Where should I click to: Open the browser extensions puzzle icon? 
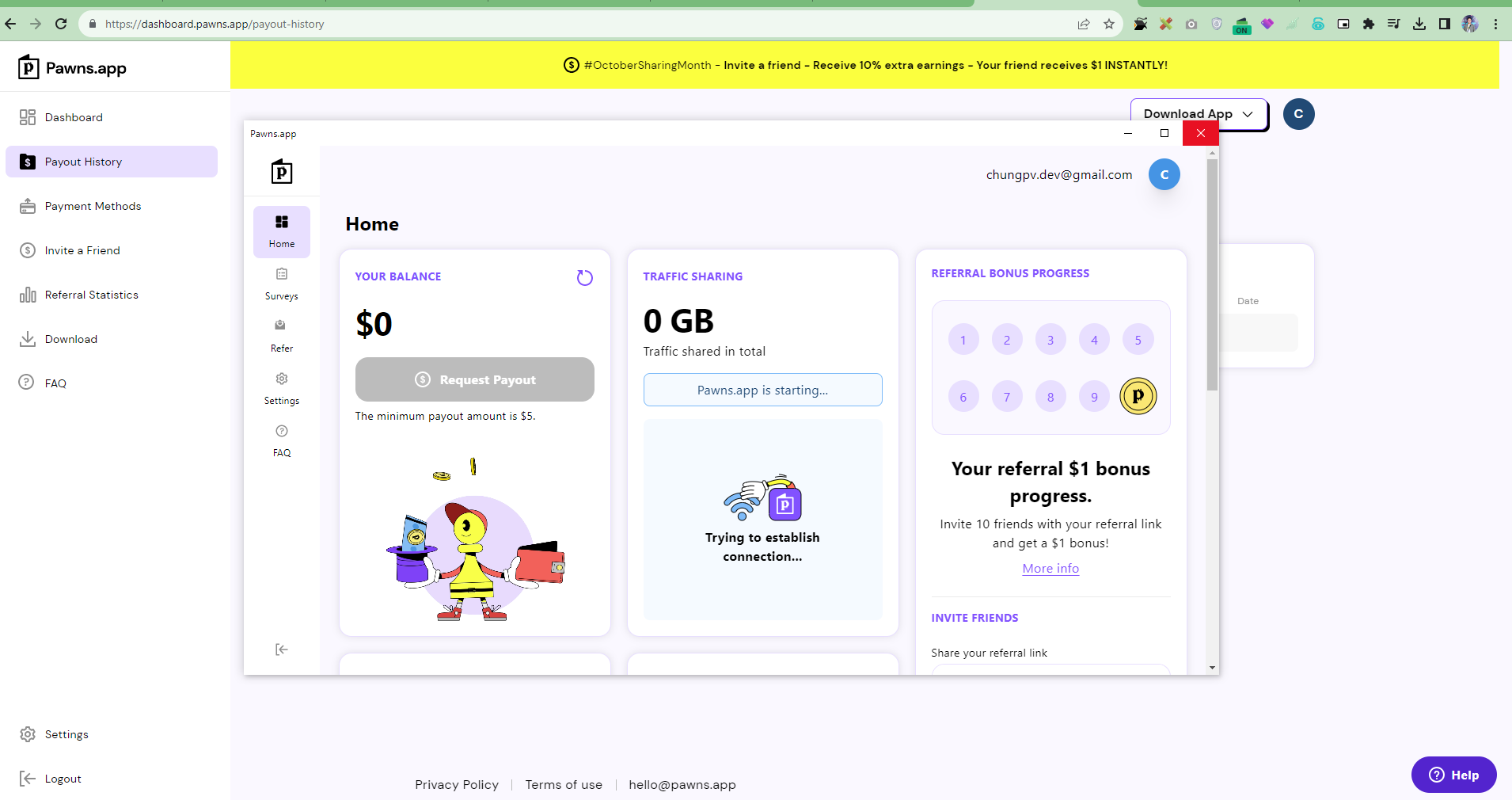click(1369, 24)
